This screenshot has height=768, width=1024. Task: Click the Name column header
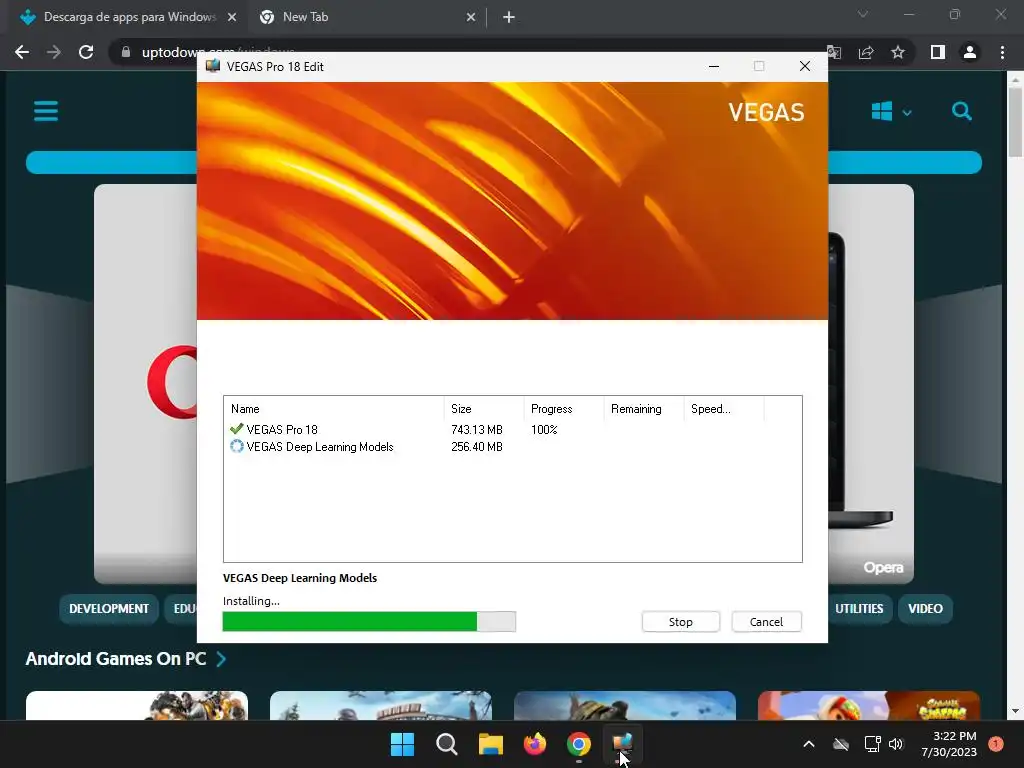(334, 409)
